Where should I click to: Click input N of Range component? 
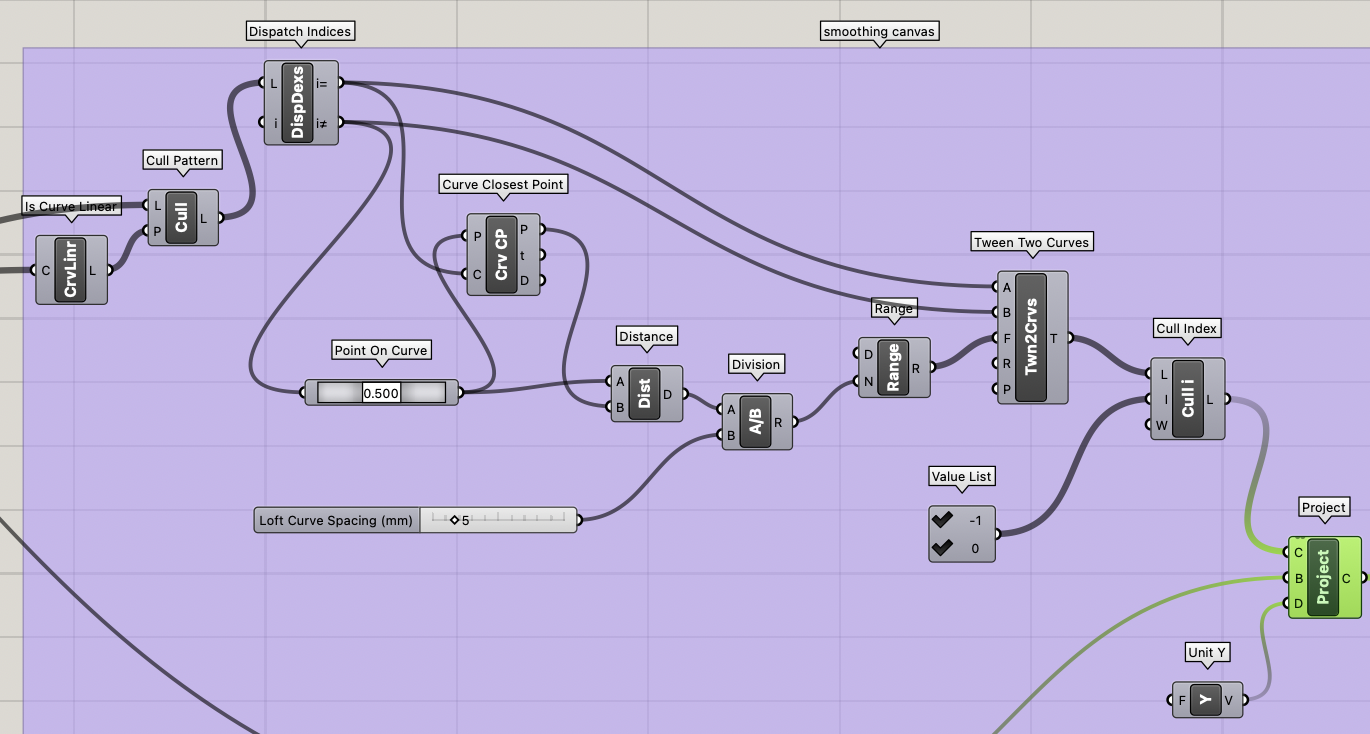coord(867,381)
